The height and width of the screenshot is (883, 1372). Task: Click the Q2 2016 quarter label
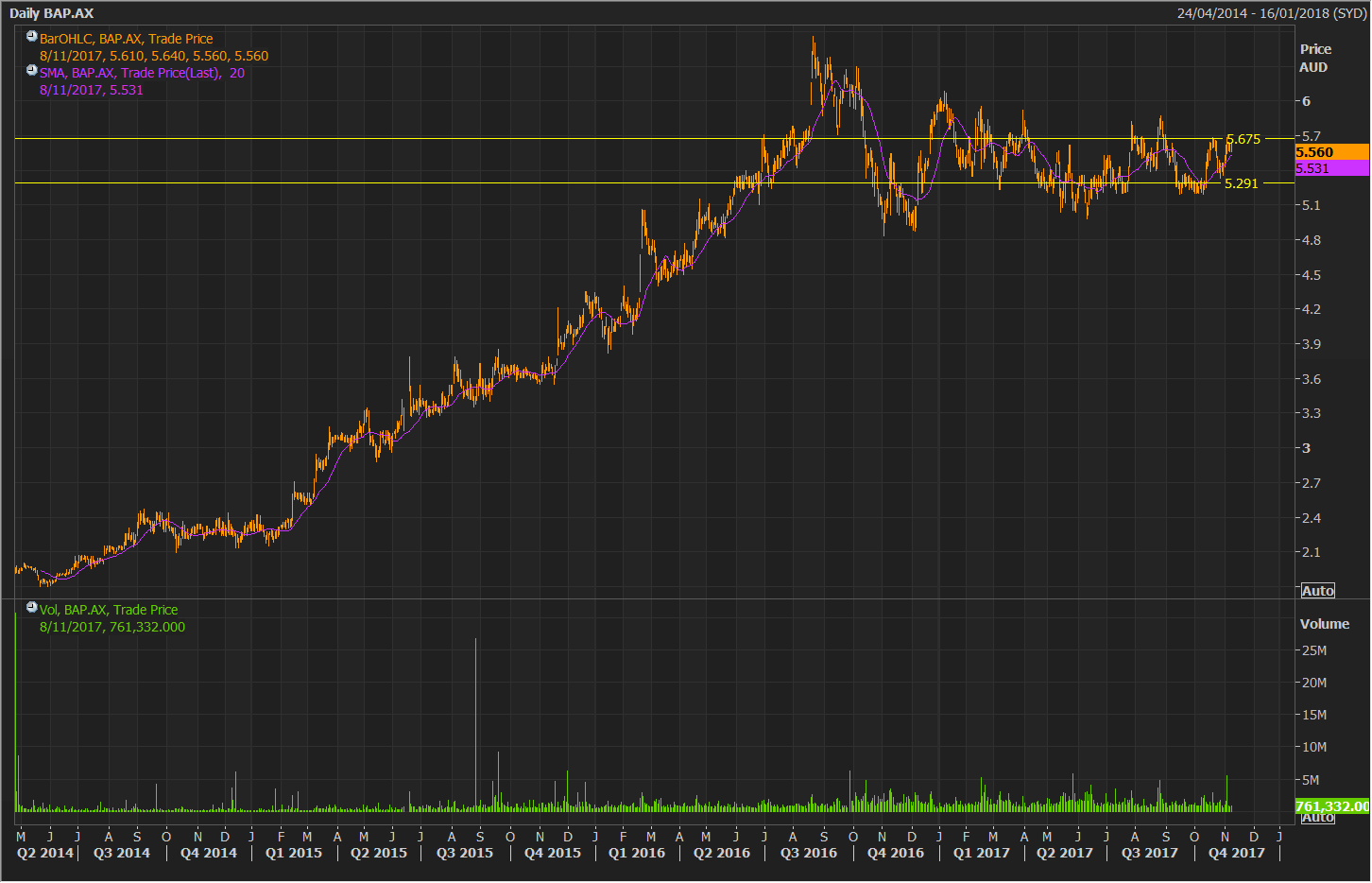coord(722,853)
